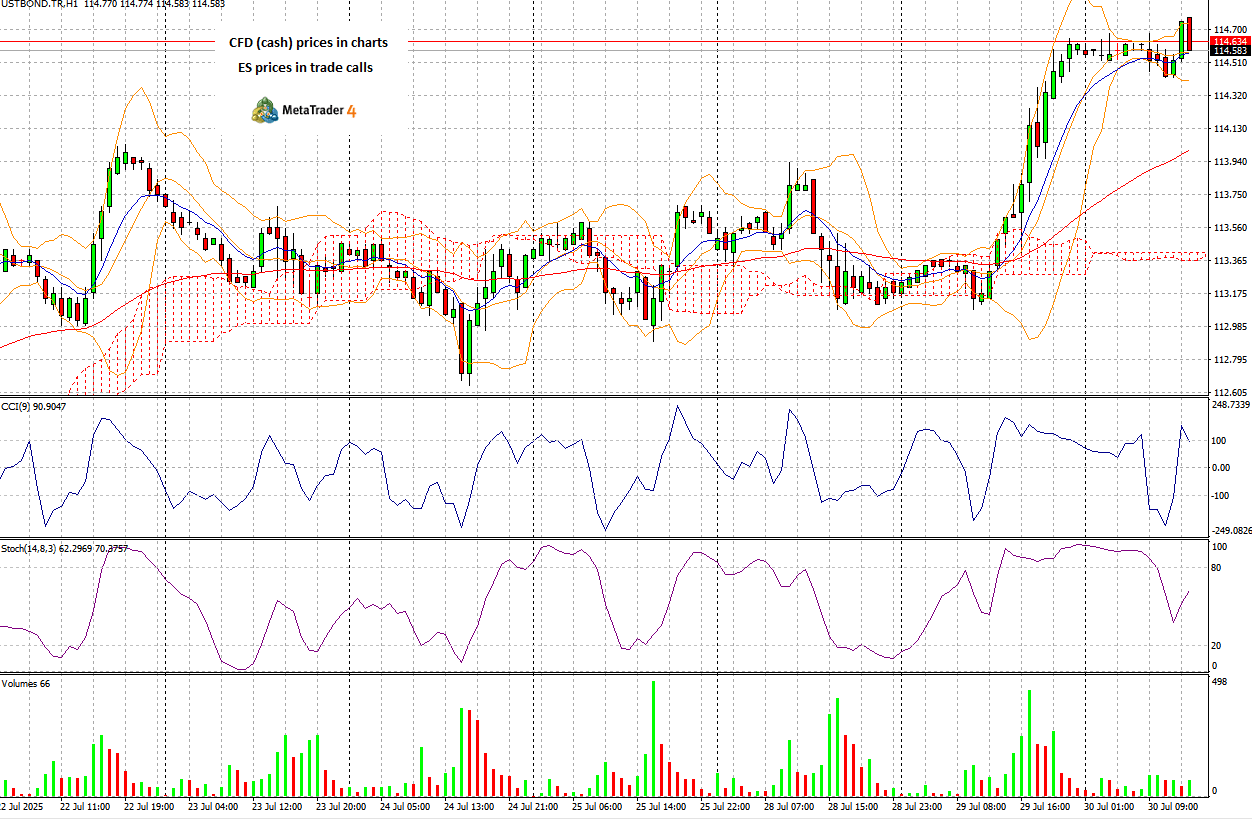This screenshot has width=1252, height=819.
Task: Click the 113.175 price axis label
Action: click(x=1230, y=294)
